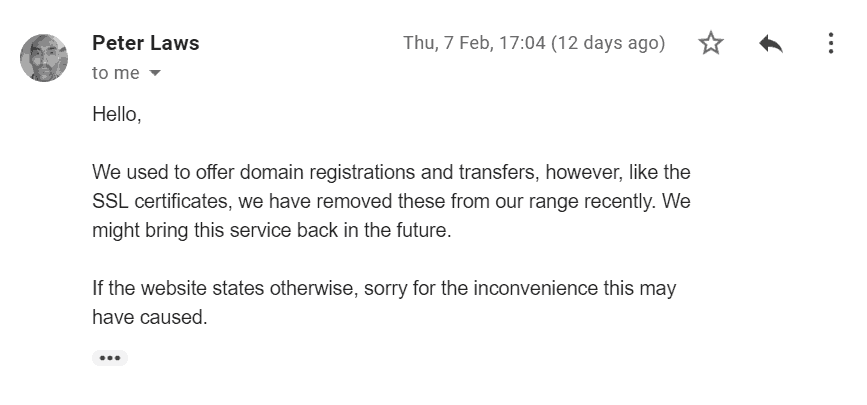This screenshot has width=867, height=405.
Task: Open the three-dot More options menu
Action: [x=831, y=43]
